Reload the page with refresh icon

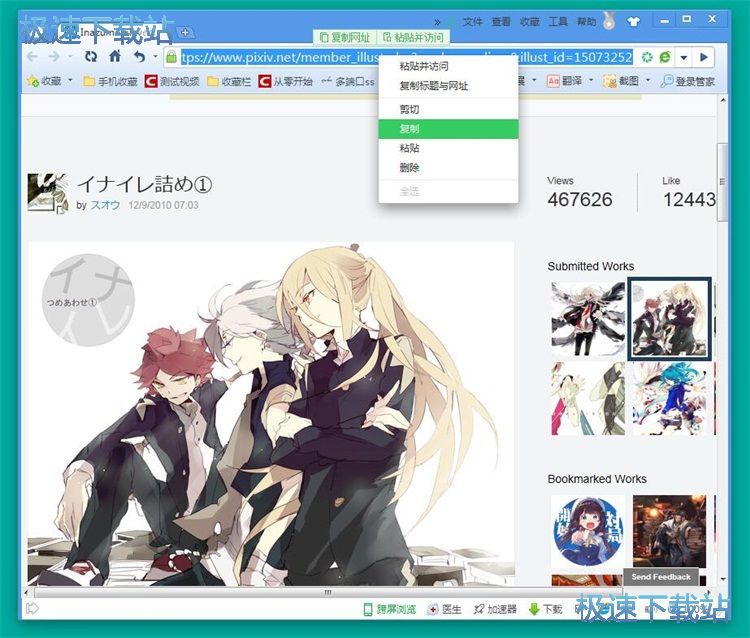[x=90, y=56]
